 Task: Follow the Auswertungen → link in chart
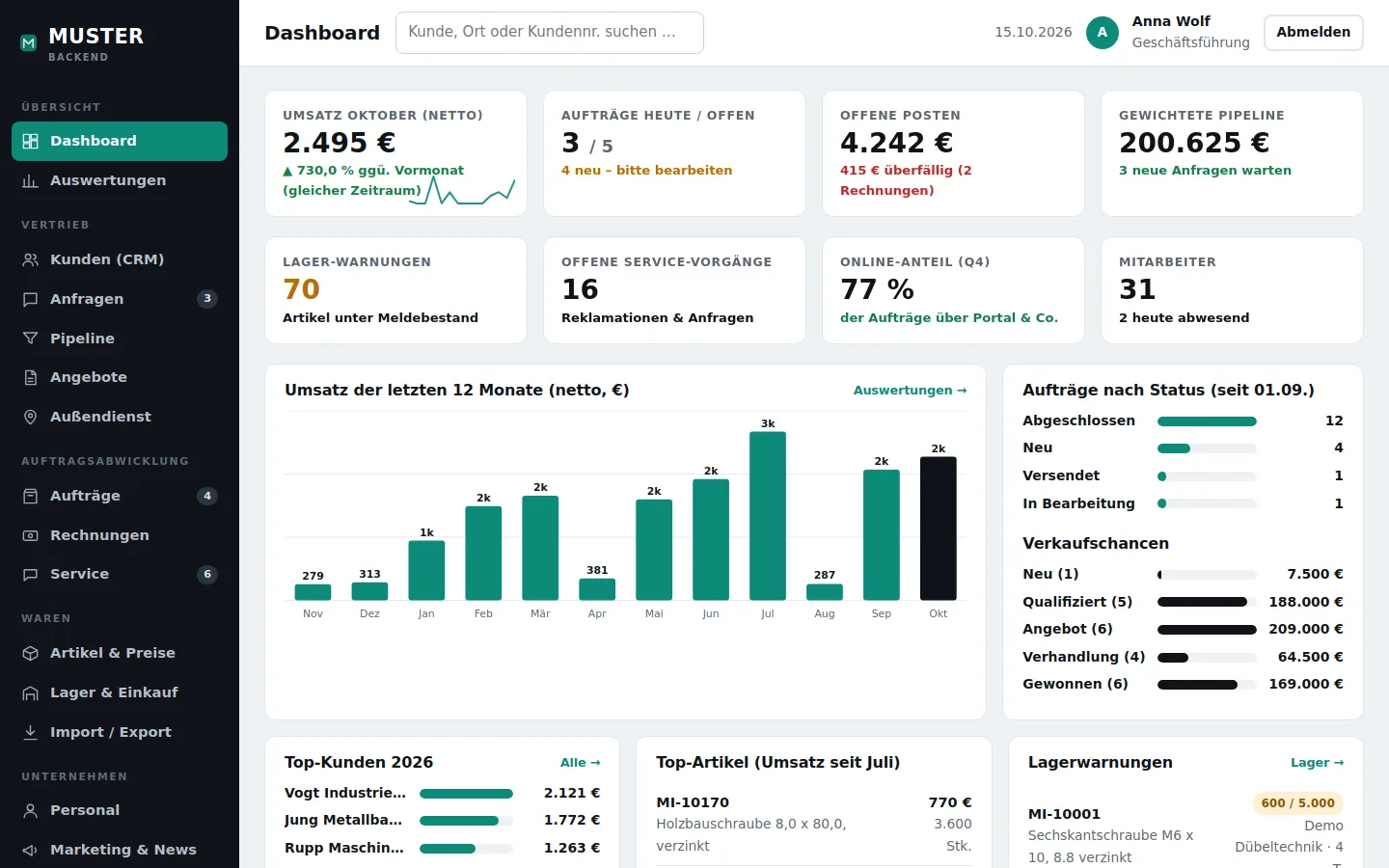[x=910, y=391]
